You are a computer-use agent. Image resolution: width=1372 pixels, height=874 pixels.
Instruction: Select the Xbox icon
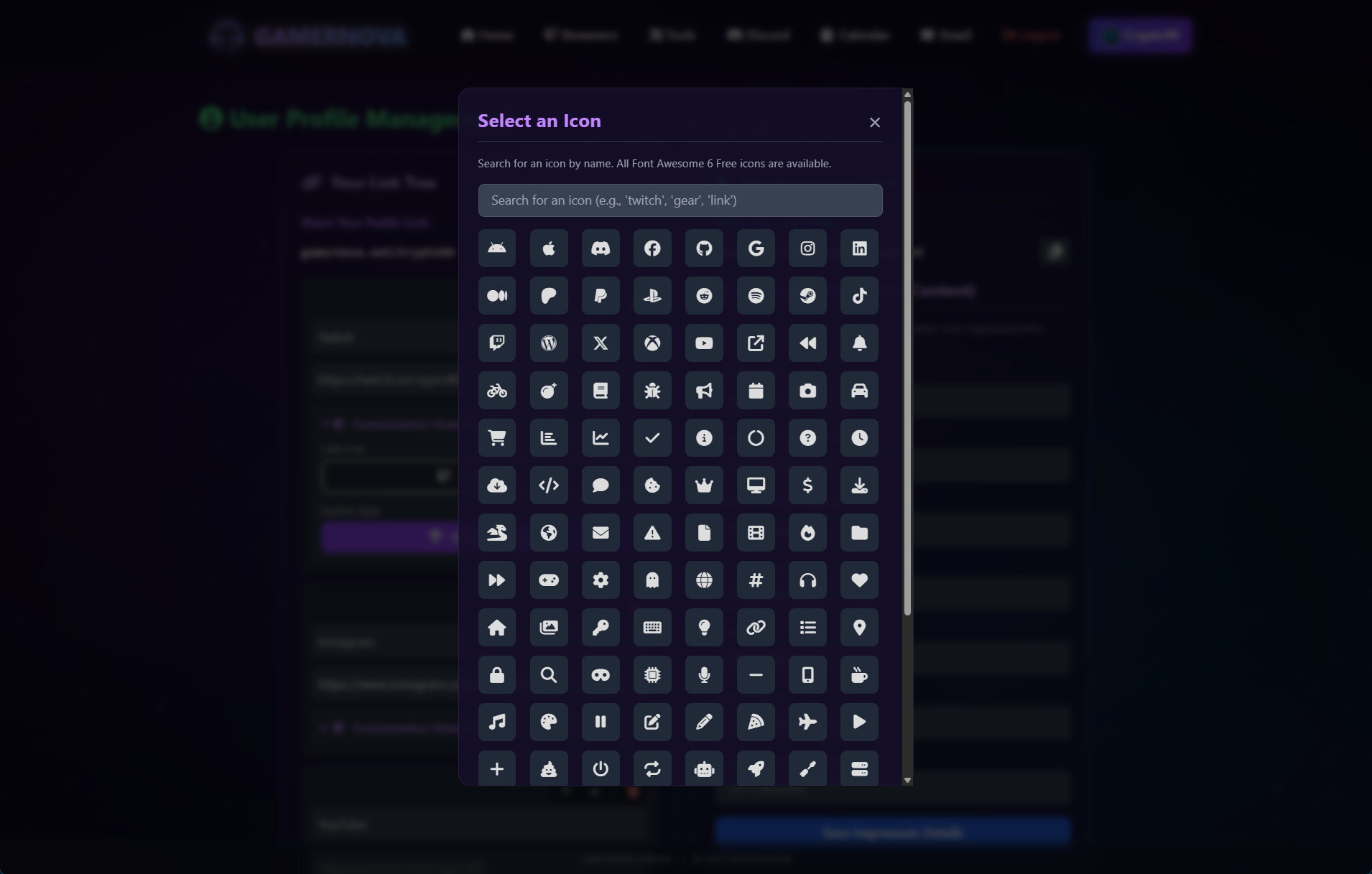click(x=652, y=343)
